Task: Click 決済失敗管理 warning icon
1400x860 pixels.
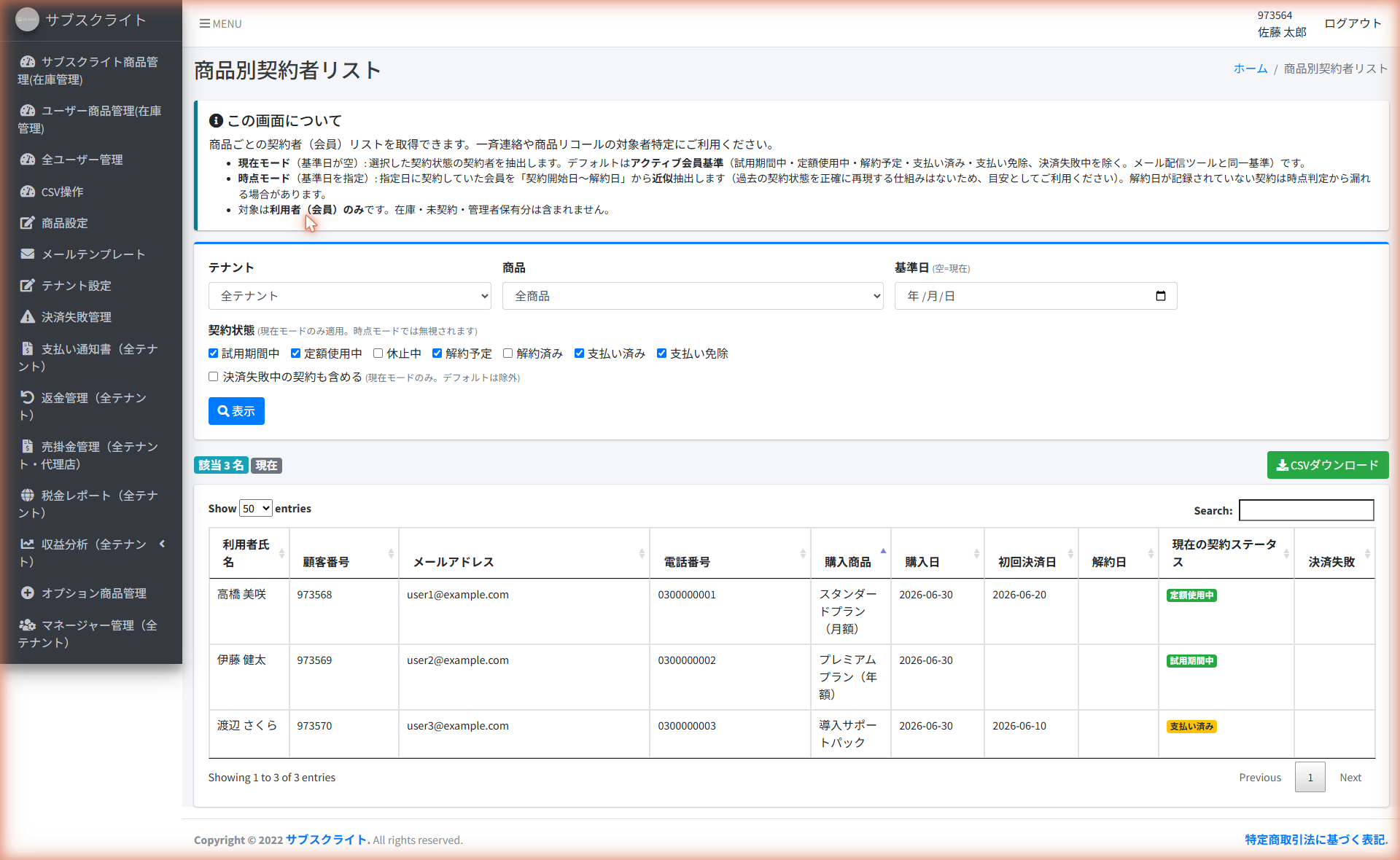Action: (x=28, y=317)
